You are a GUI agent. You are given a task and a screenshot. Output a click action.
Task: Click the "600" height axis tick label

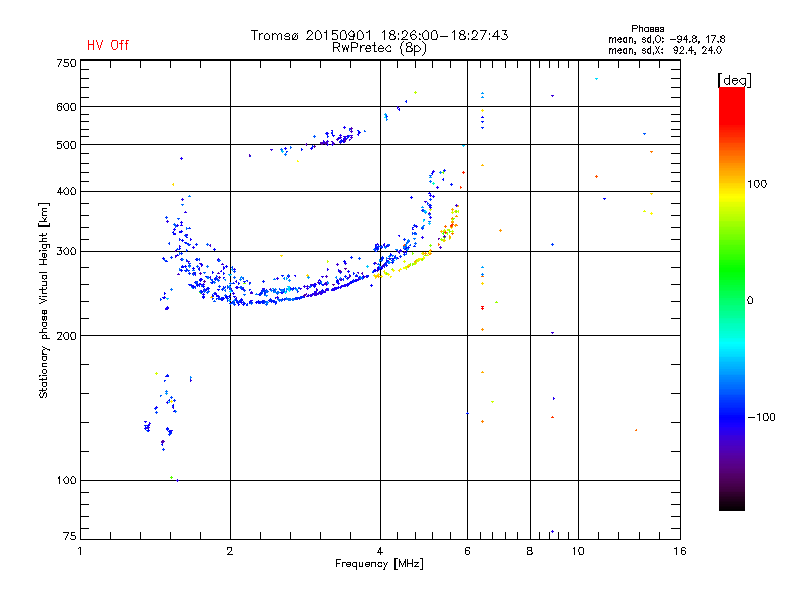(x=66, y=107)
